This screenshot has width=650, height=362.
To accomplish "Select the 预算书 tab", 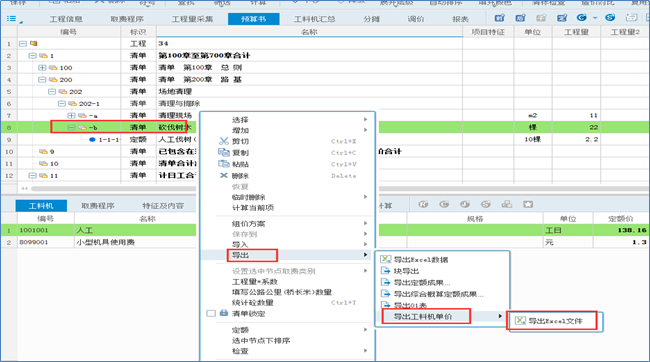I will click(x=253, y=19).
